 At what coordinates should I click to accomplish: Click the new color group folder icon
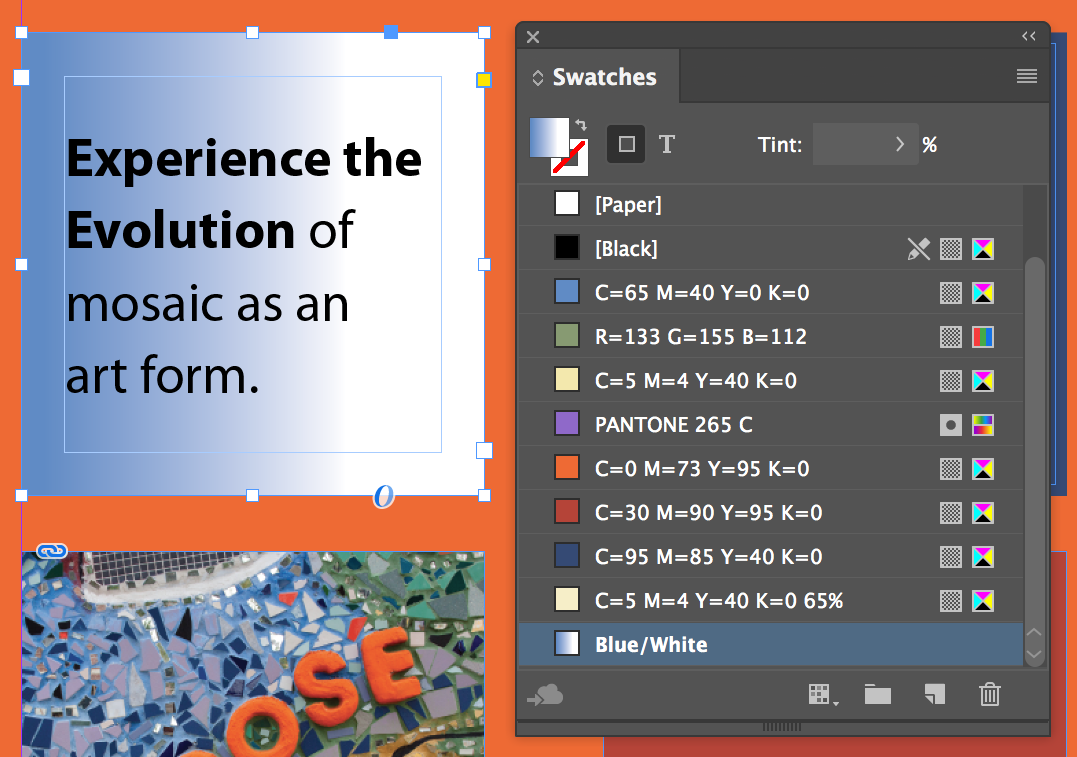878,694
